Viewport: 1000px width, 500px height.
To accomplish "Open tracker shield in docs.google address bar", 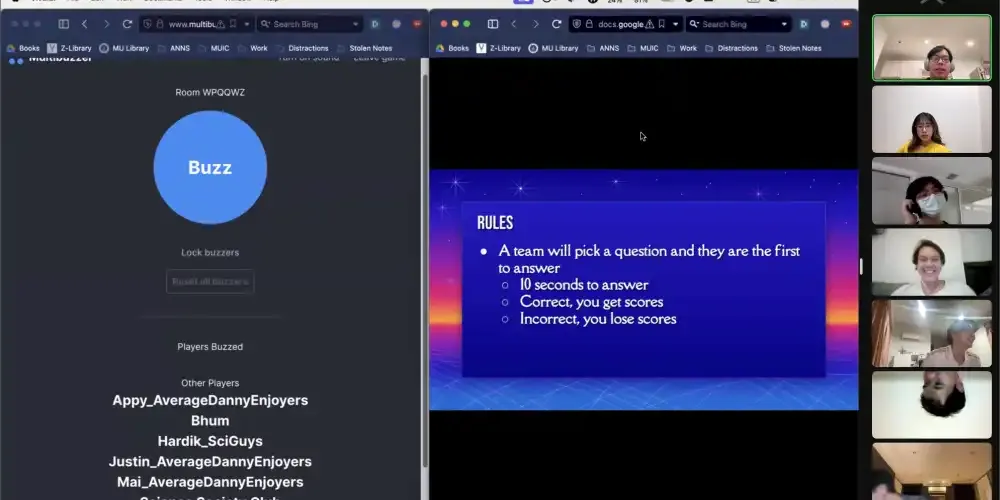I will (578, 24).
